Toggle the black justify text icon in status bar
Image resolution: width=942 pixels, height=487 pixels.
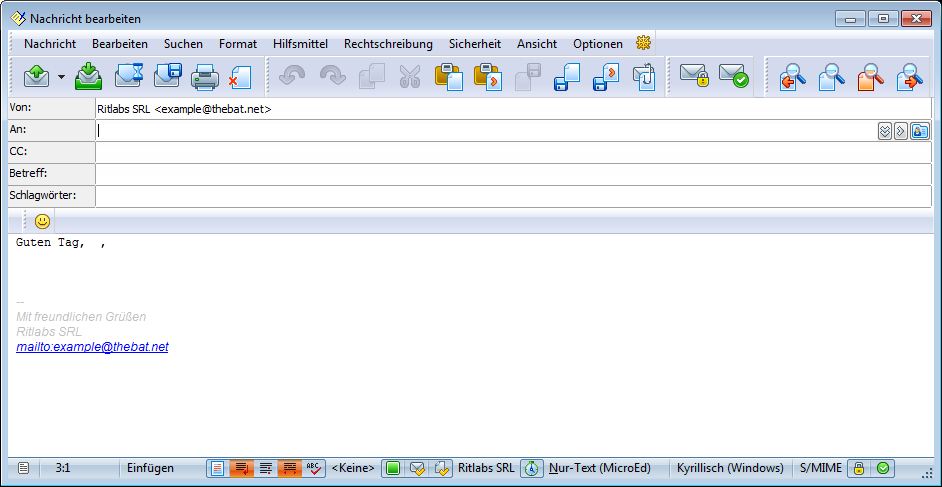click(x=266, y=468)
